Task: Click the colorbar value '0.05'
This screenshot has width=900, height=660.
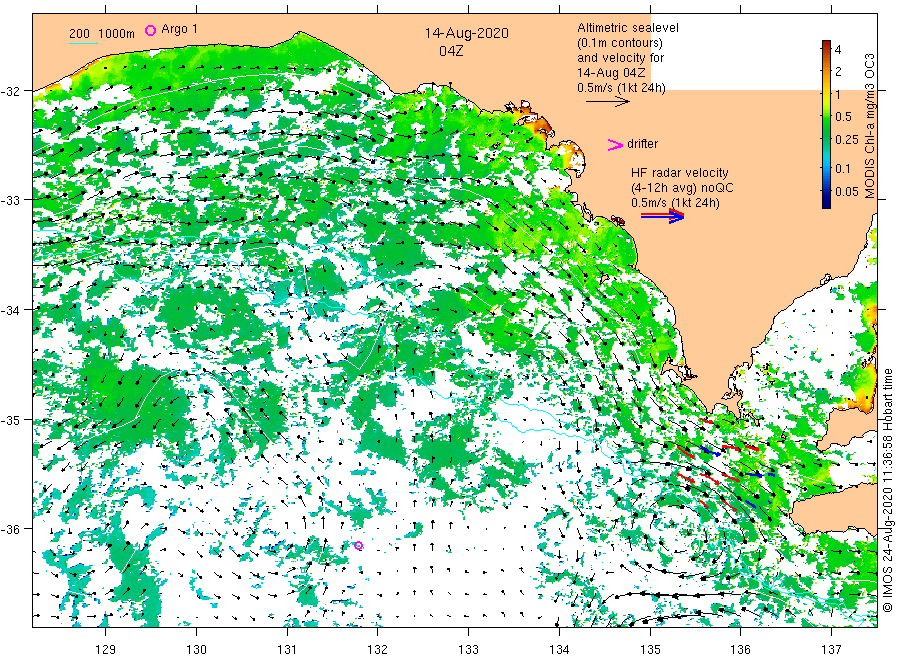Action: pos(847,192)
